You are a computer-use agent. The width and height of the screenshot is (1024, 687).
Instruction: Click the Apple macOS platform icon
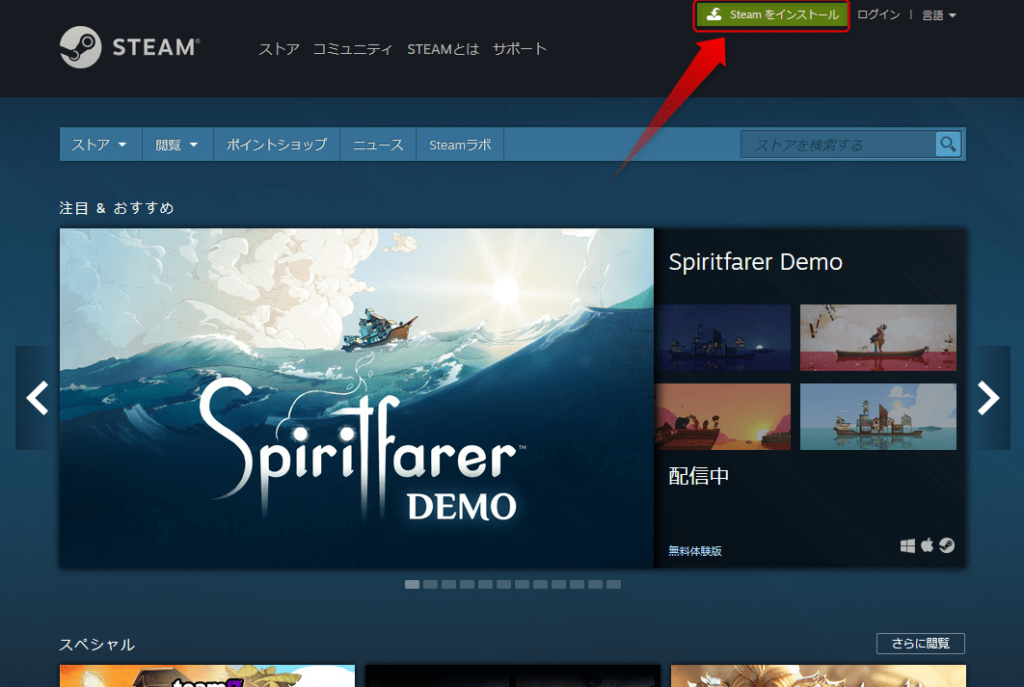click(927, 545)
